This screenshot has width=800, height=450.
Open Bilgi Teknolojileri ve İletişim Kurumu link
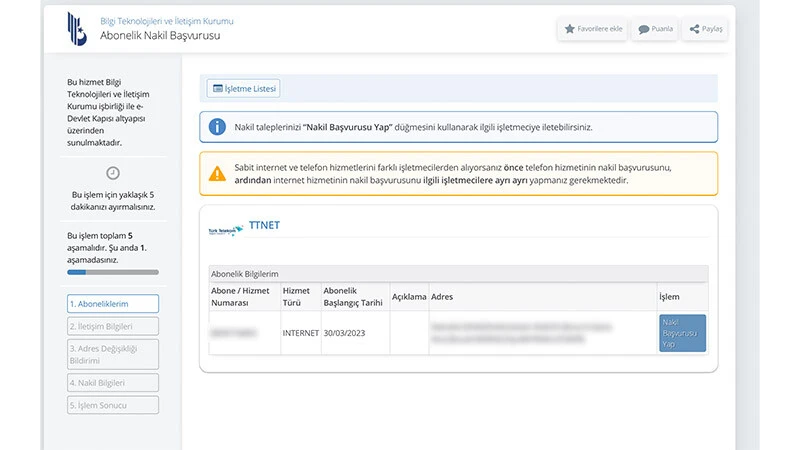(166, 21)
